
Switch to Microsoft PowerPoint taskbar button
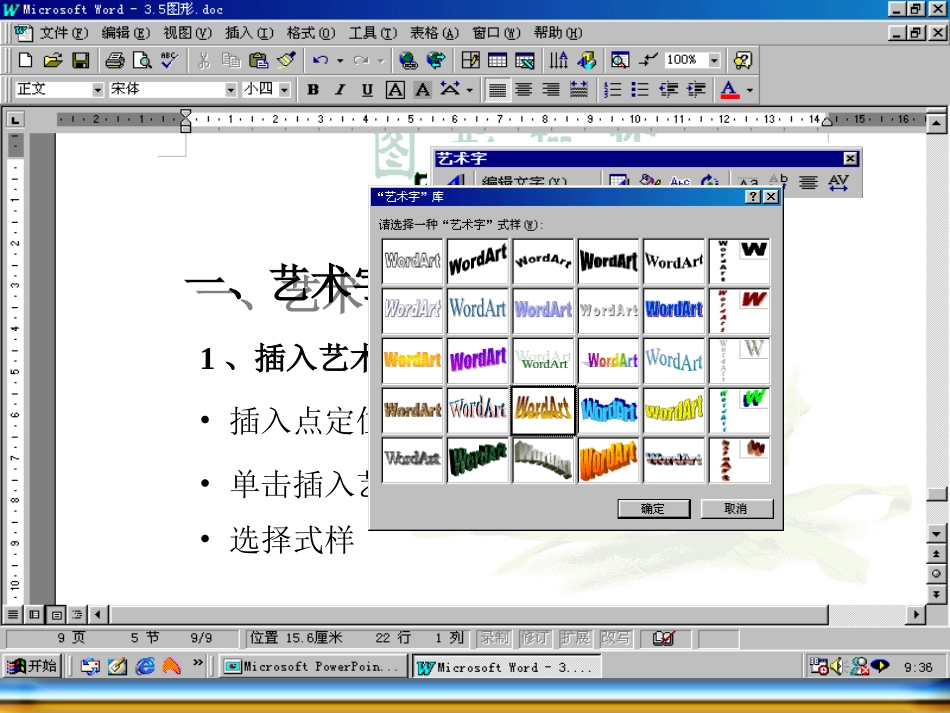[313, 666]
